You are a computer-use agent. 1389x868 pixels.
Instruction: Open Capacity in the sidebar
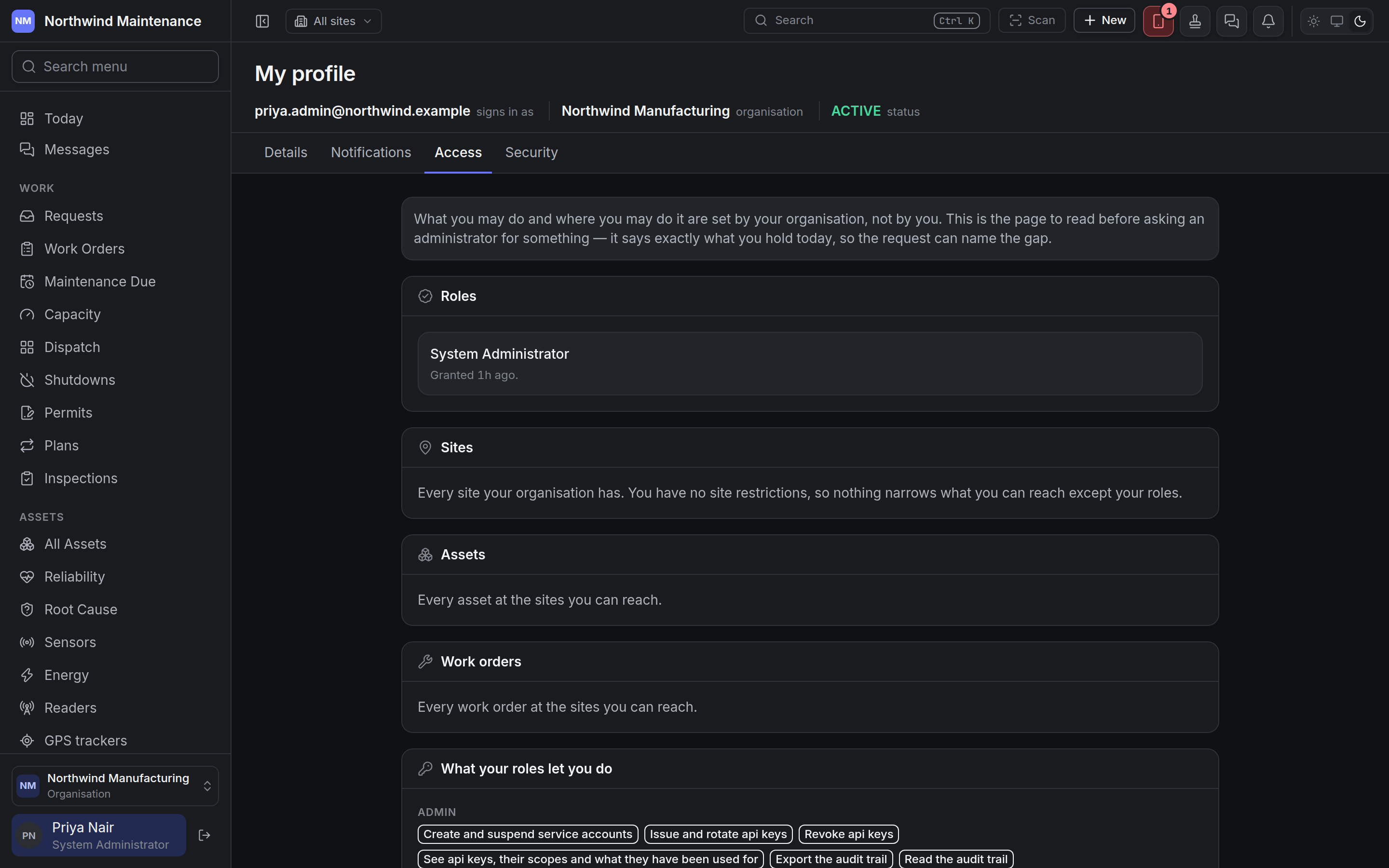[115, 314]
